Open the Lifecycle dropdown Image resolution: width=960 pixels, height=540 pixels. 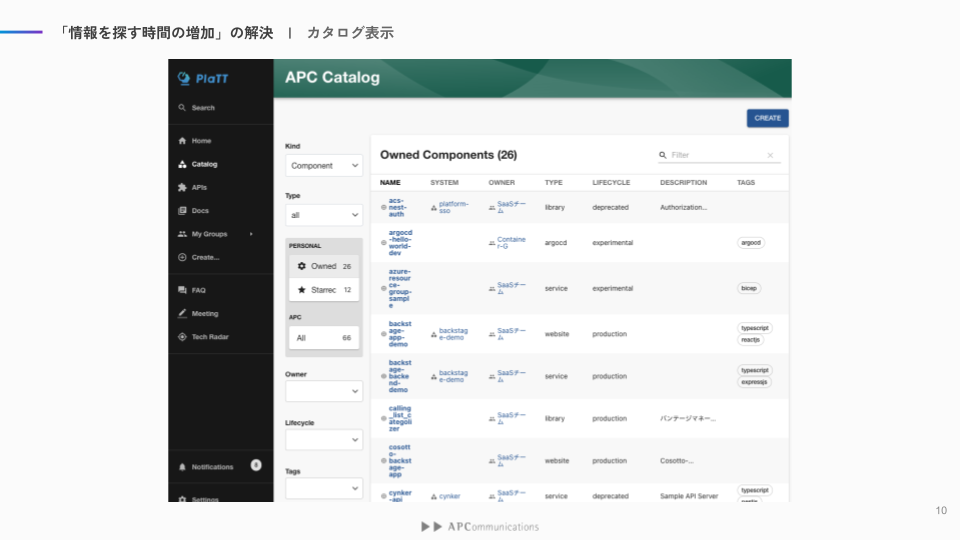324,440
